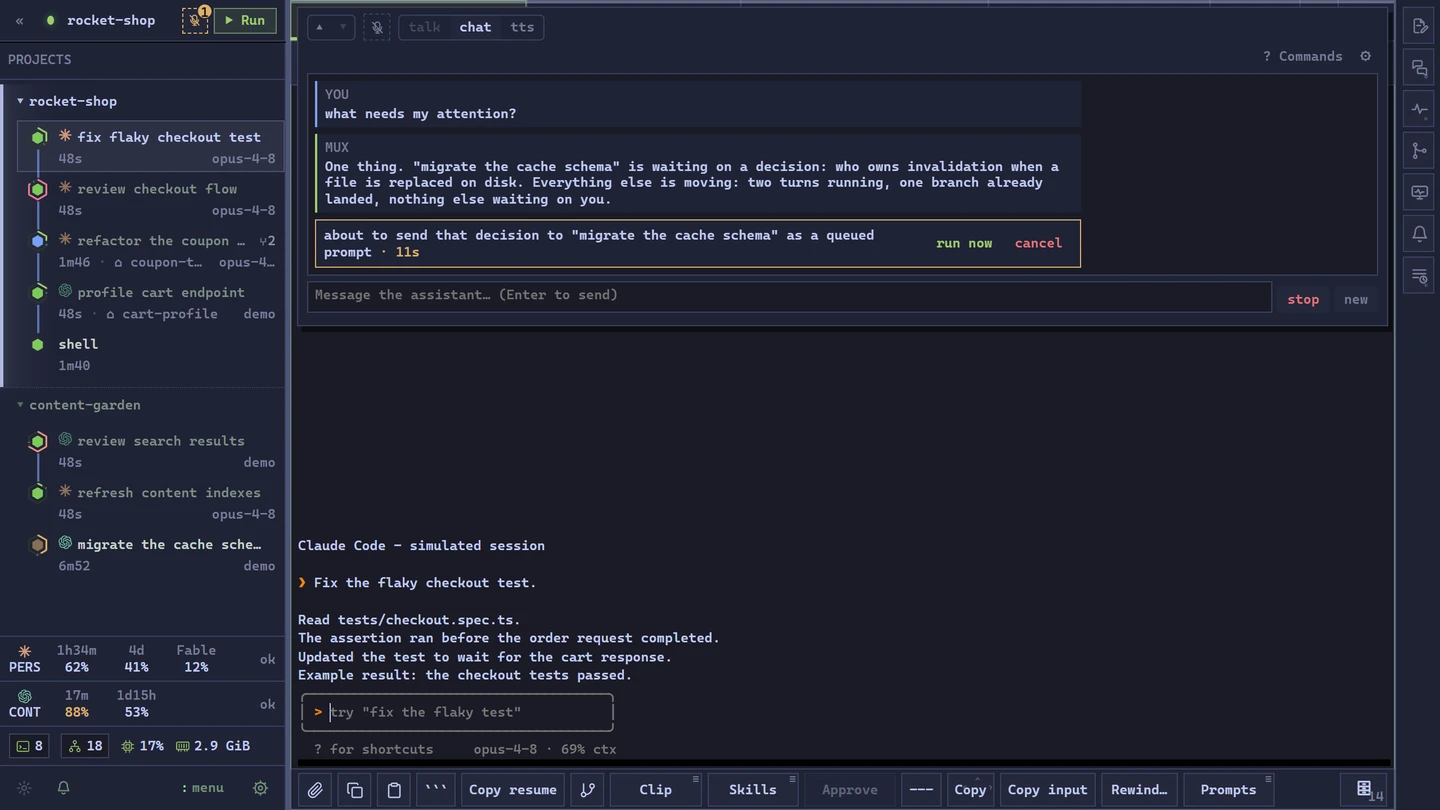Image resolution: width=1440 pixels, height=810 pixels.
Task: Open sidebar settings gear icon
Action: tap(260, 788)
